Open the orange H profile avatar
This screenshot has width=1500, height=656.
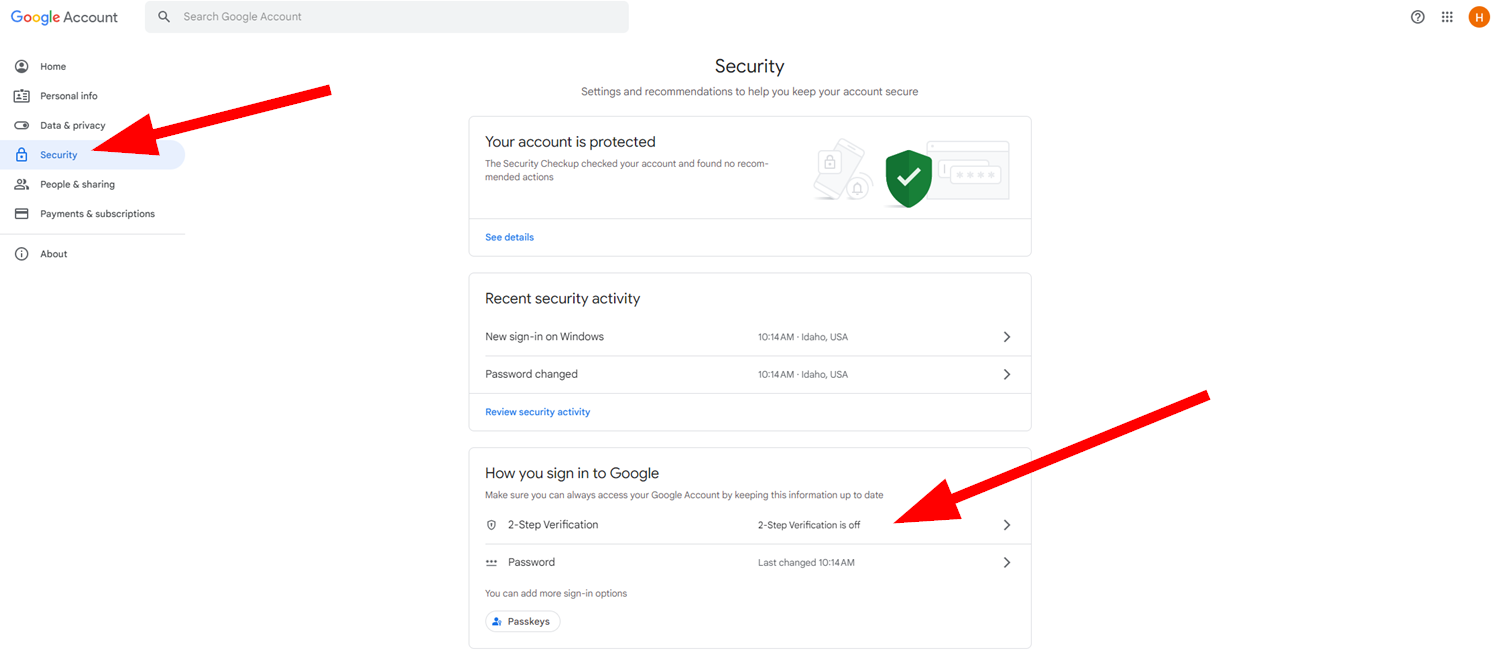(1479, 17)
